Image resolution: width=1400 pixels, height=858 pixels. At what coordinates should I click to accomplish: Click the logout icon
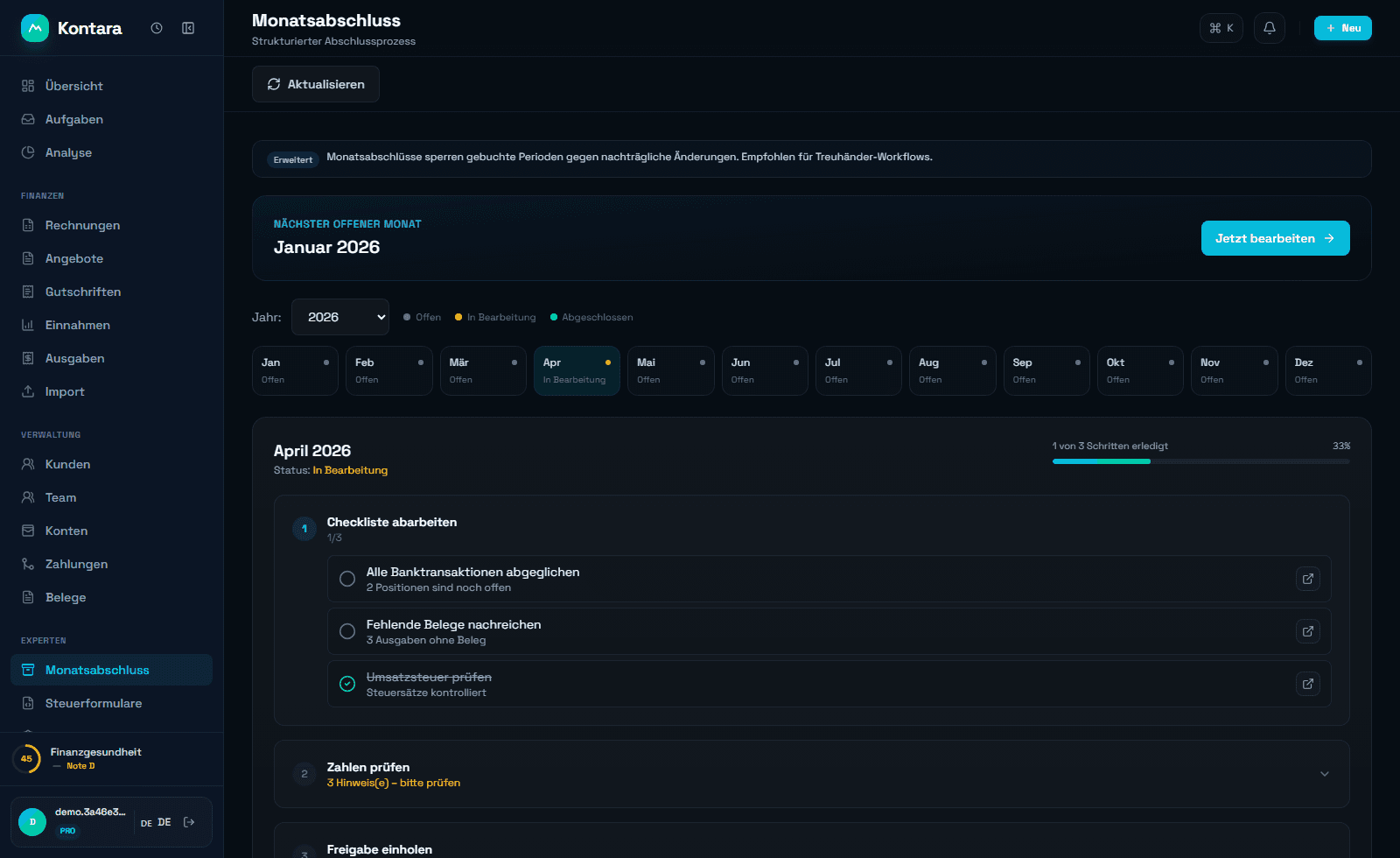pos(189,822)
